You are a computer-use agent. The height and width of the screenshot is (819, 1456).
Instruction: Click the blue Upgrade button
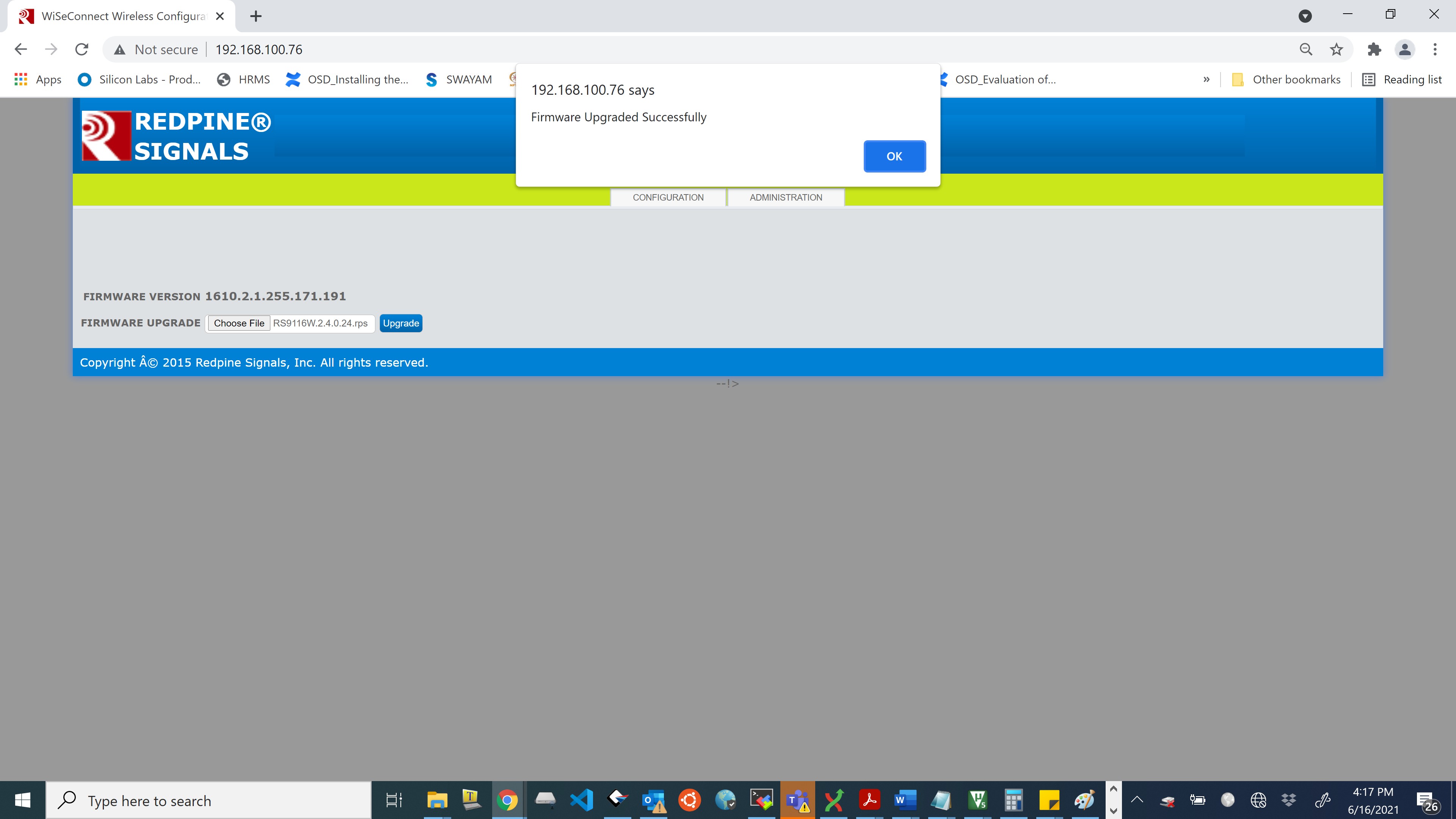click(401, 323)
